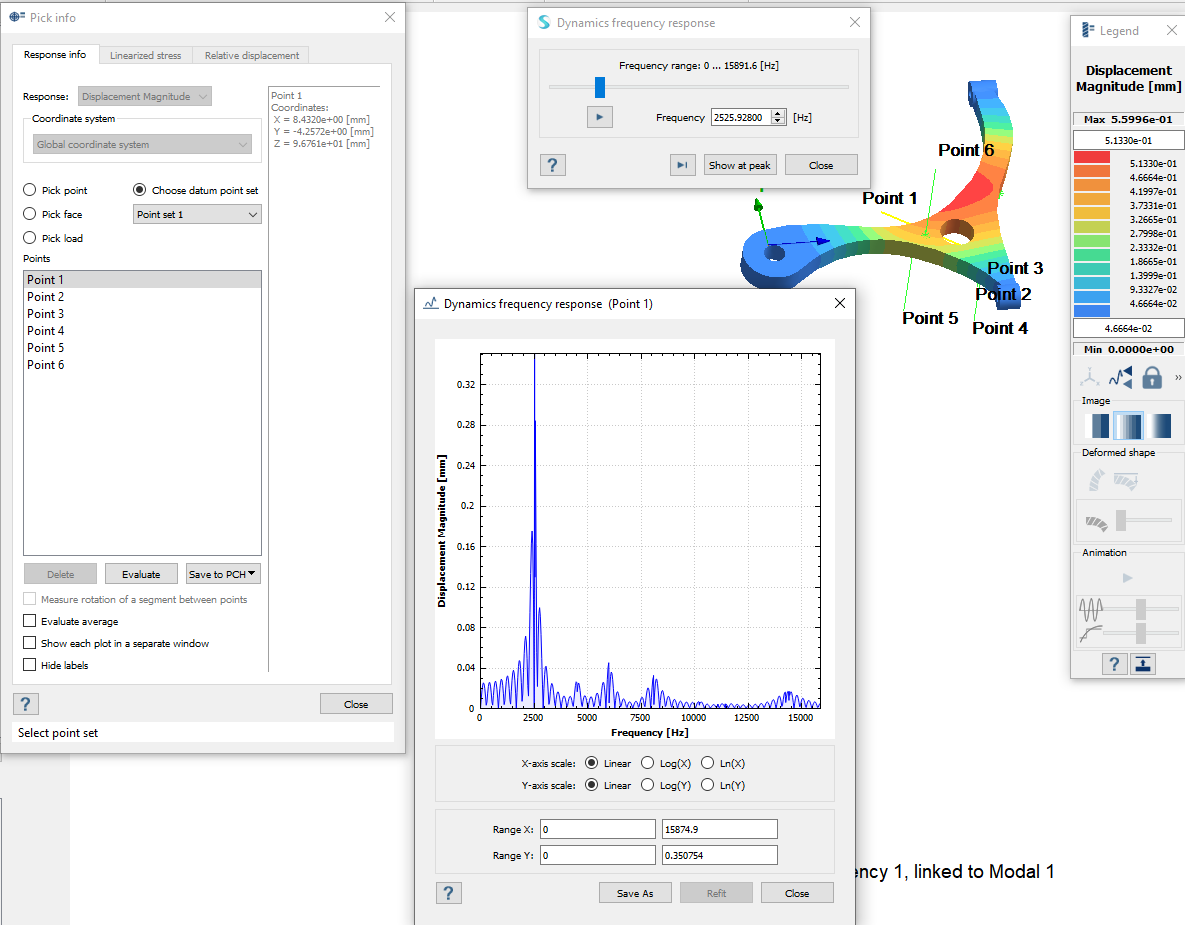The height and width of the screenshot is (925, 1185).
Task: Close the Pick info dialog via Close button
Action: click(x=356, y=704)
